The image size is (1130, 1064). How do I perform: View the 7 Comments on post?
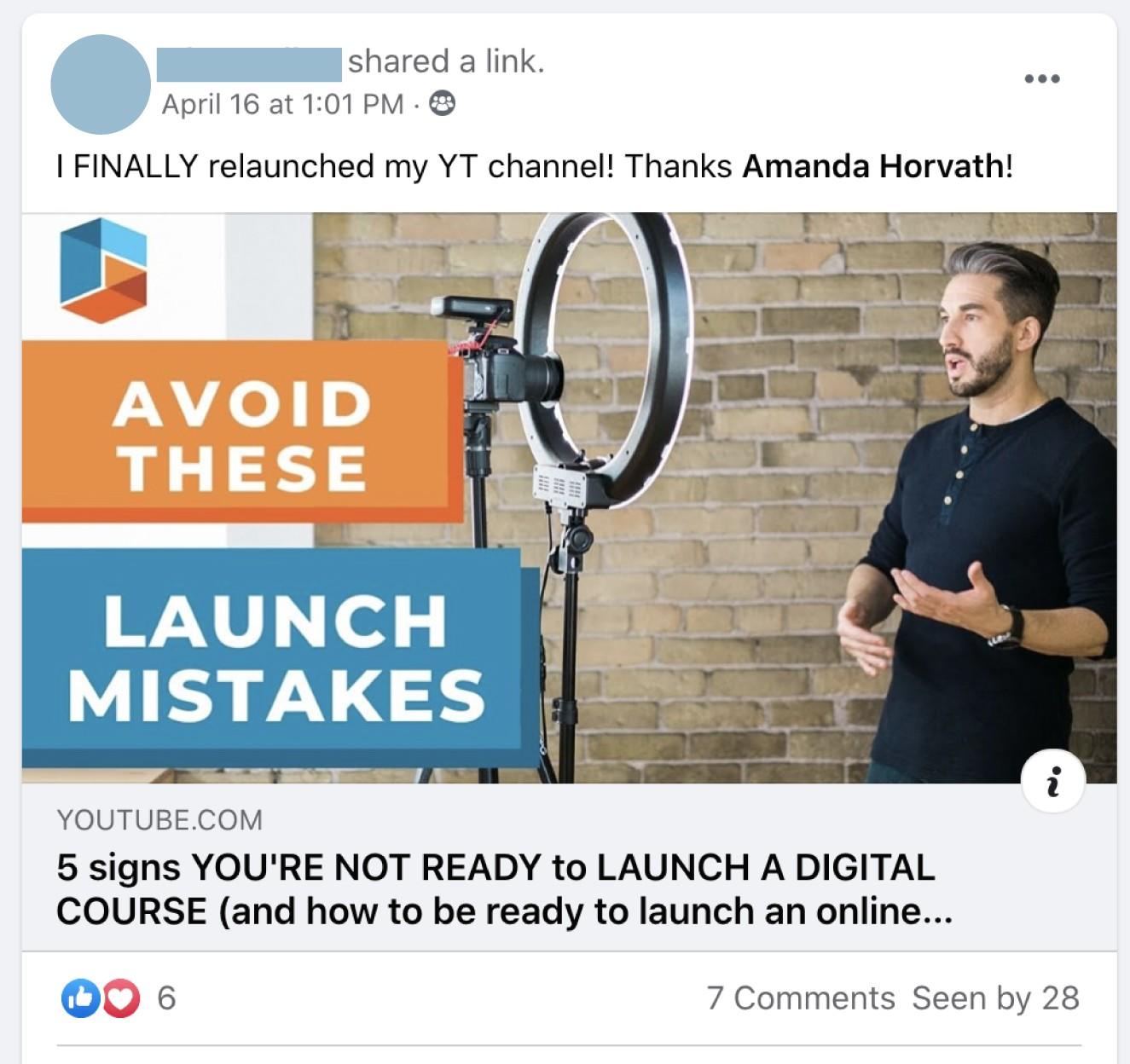801,998
